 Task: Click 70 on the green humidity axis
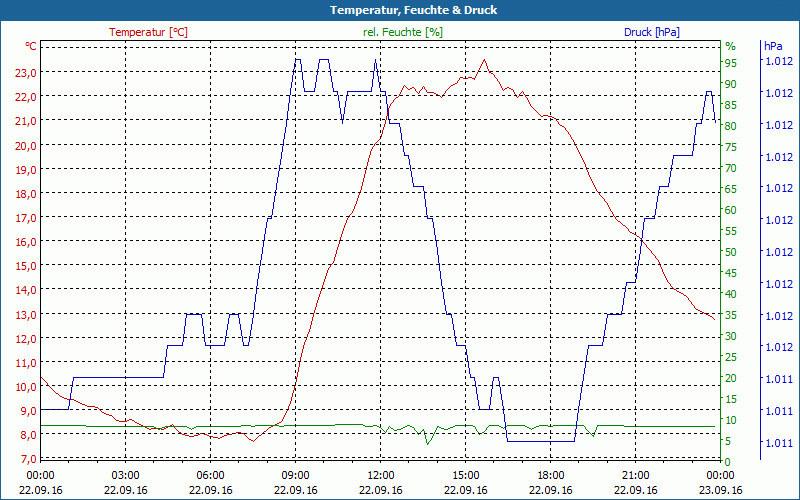click(731, 168)
